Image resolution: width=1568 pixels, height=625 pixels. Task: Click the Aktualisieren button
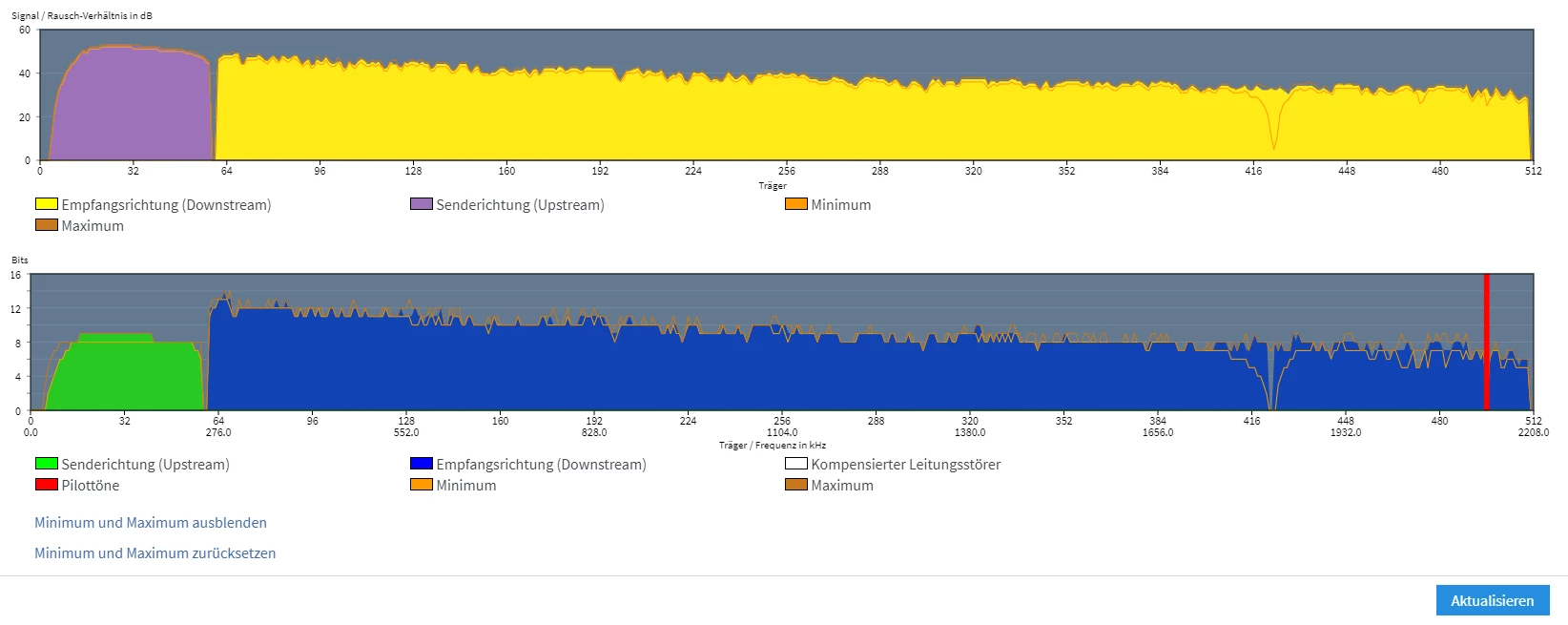1493,600
